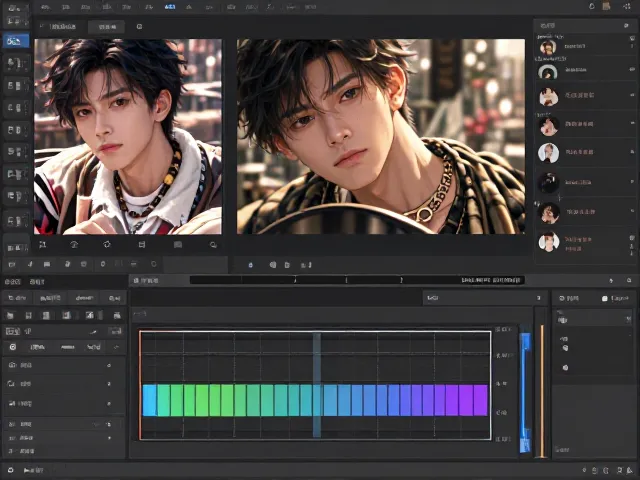Click the orange vertical level meter beside the timeline

click(542, 391)
